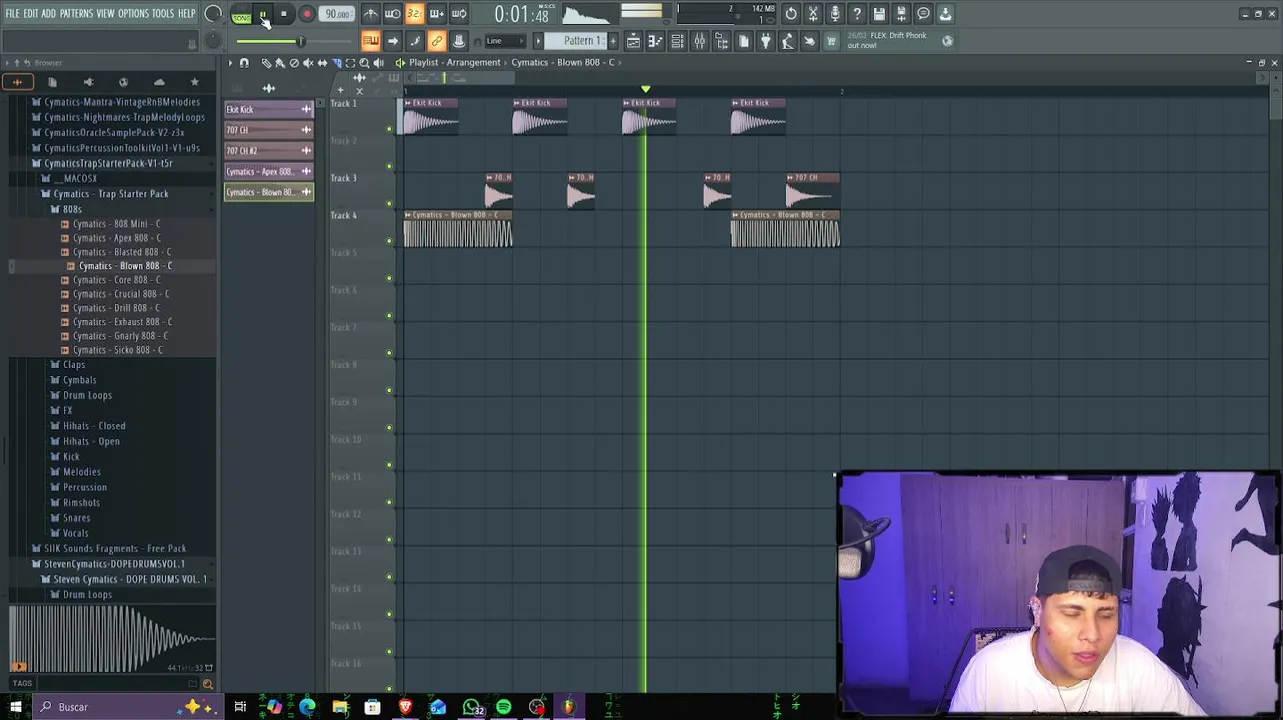Select the playlist mute tool
This screenshot has width=1283, height=720.
[308, 63]
